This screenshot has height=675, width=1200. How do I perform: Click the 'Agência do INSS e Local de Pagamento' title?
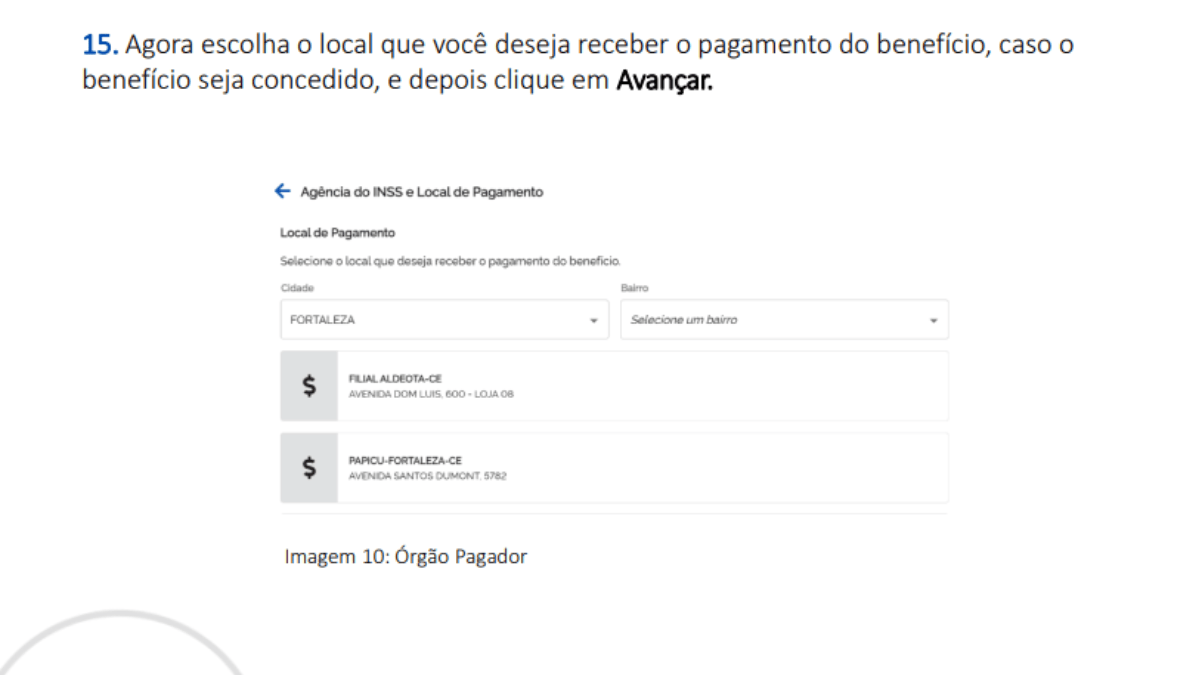tap(421, 192)
